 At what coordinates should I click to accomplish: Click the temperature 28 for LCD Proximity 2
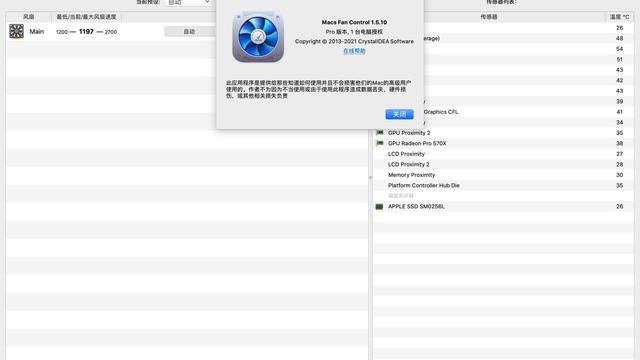619,164
